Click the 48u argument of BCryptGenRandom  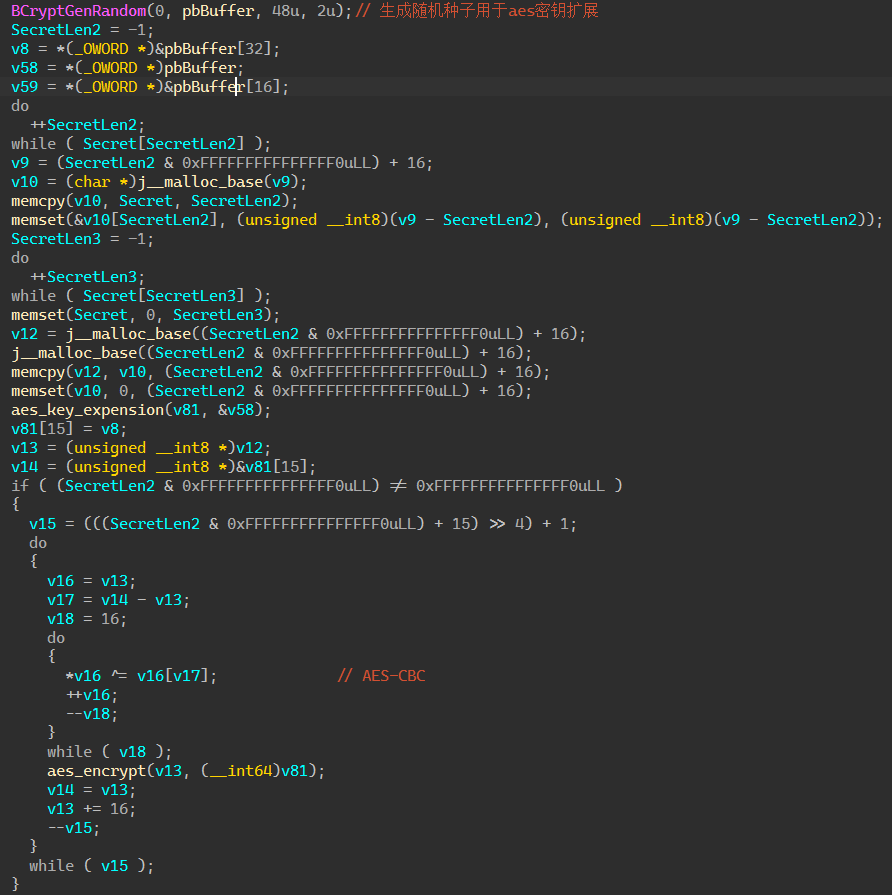click(x=269, y=11)
